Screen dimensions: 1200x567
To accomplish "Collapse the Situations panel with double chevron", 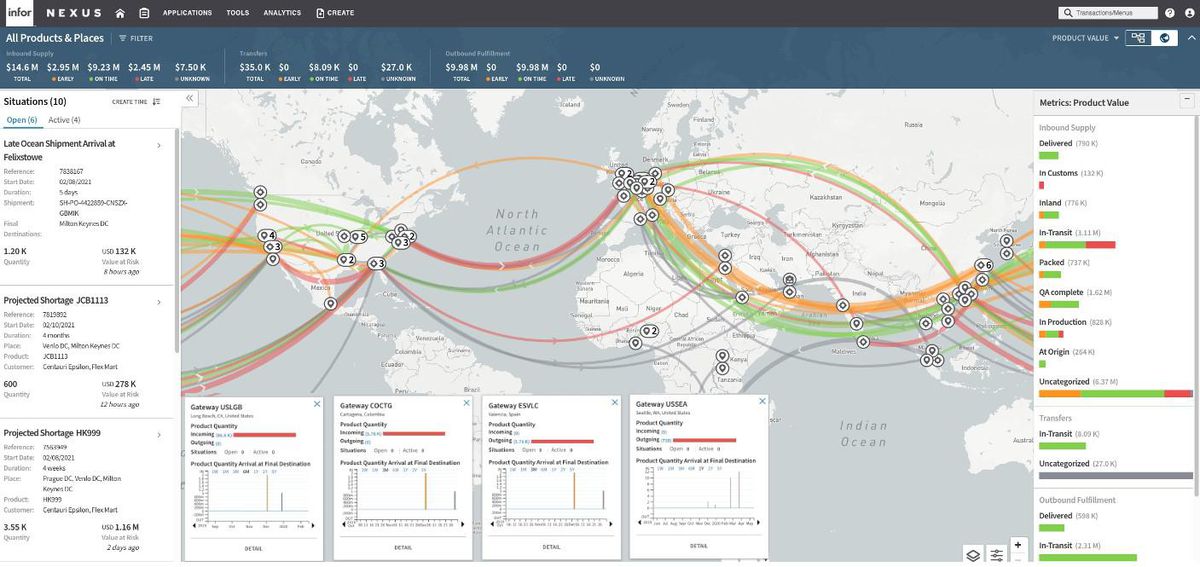I will click(189, 98).
